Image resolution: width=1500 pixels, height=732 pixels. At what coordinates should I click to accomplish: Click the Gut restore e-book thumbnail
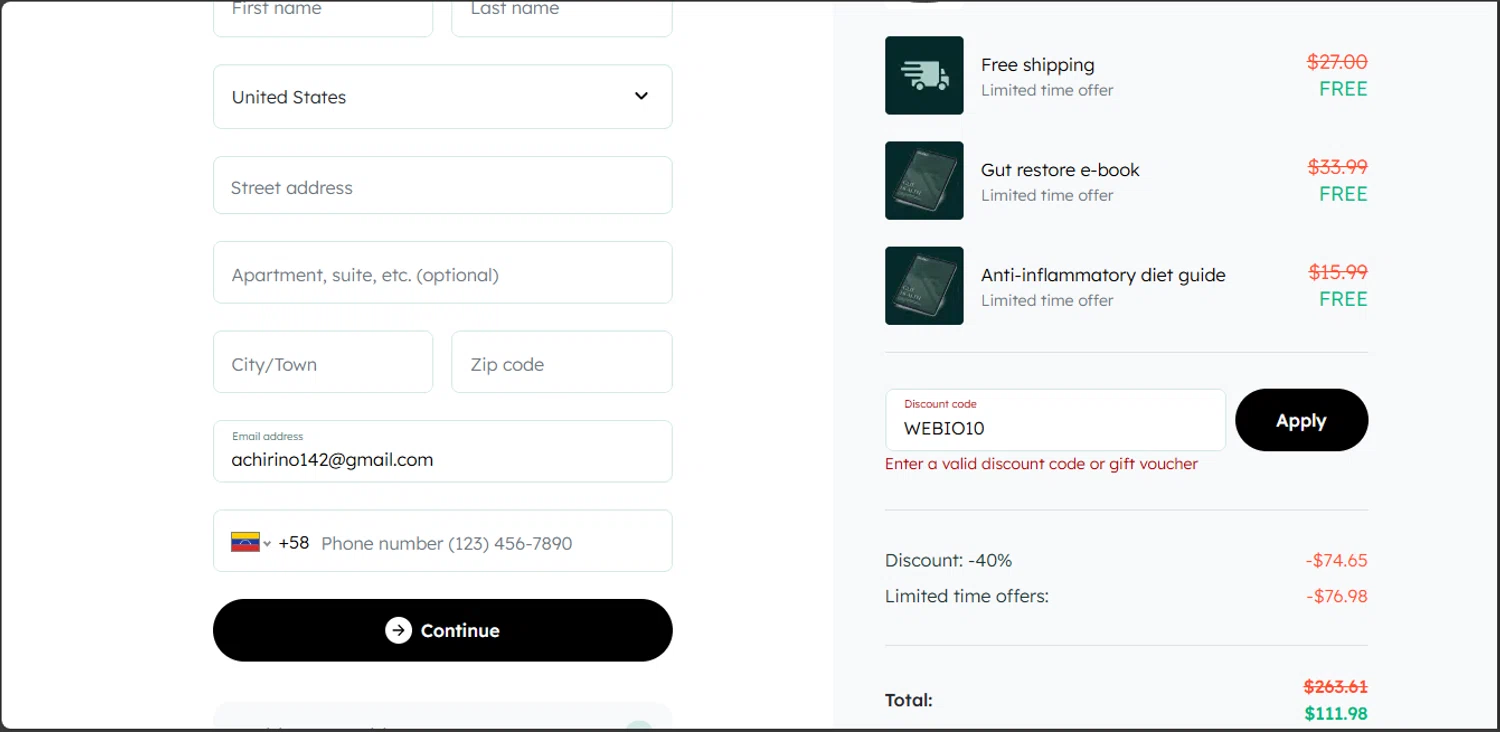[924, 180]
